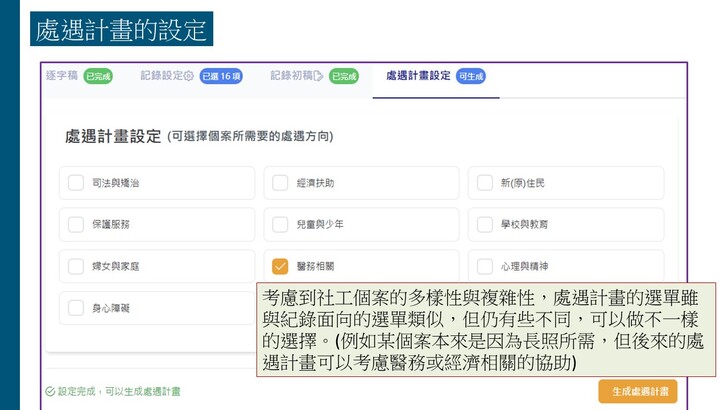This screenshot has height=410, width=728.
Task: Click the green check icon beside 設定完成
Action: tap(50, 391)
